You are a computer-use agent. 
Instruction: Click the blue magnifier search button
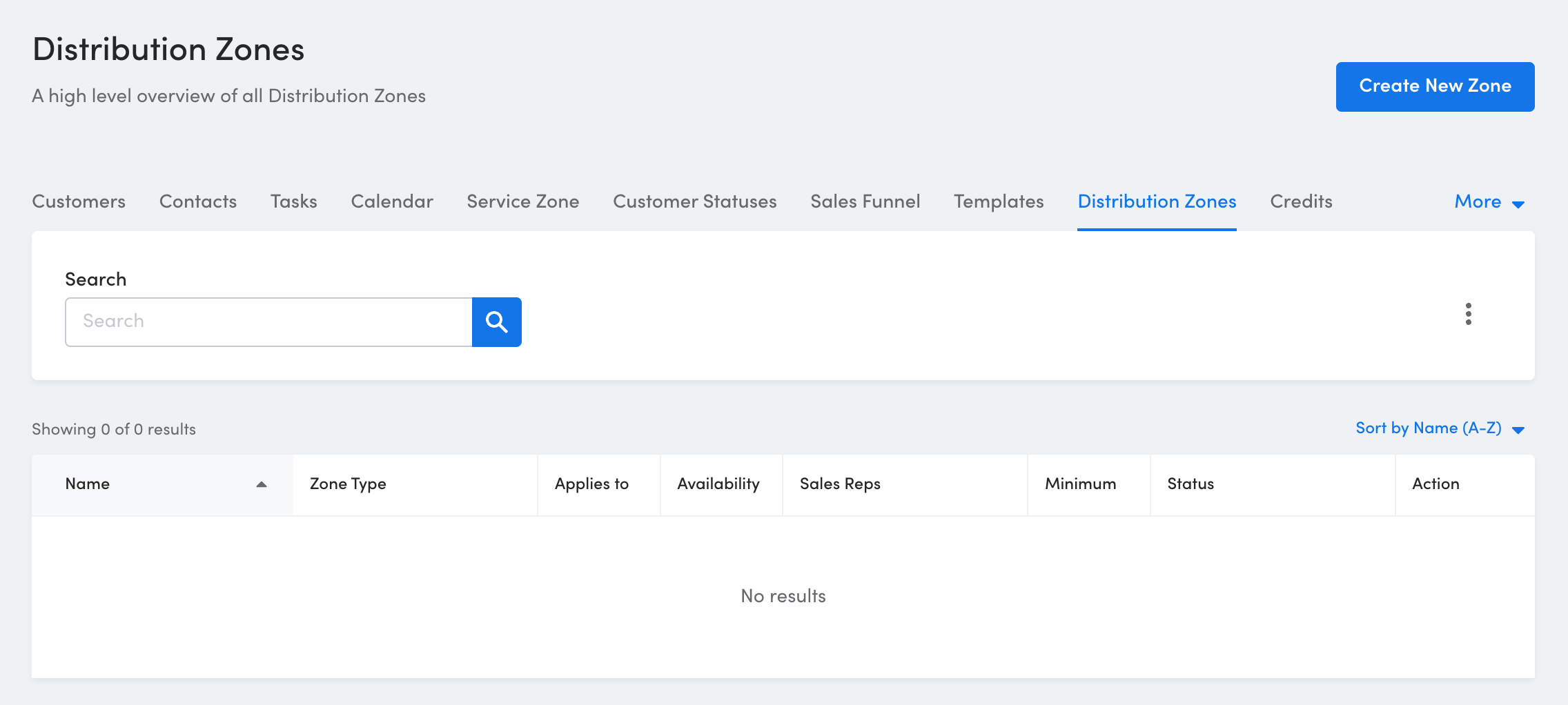(497, 322)
